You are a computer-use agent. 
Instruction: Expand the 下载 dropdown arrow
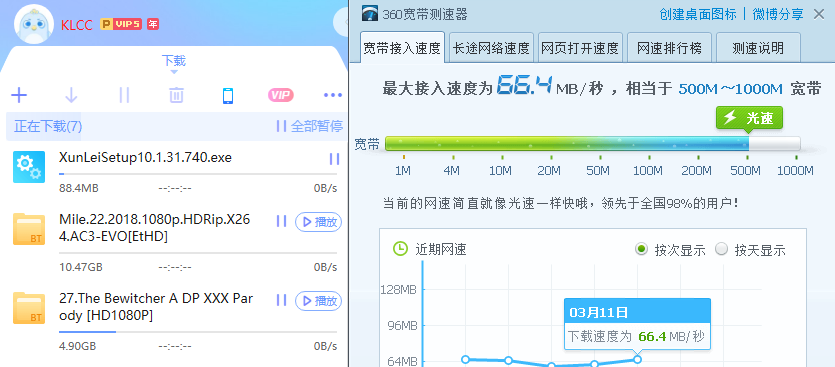point(174,72)
